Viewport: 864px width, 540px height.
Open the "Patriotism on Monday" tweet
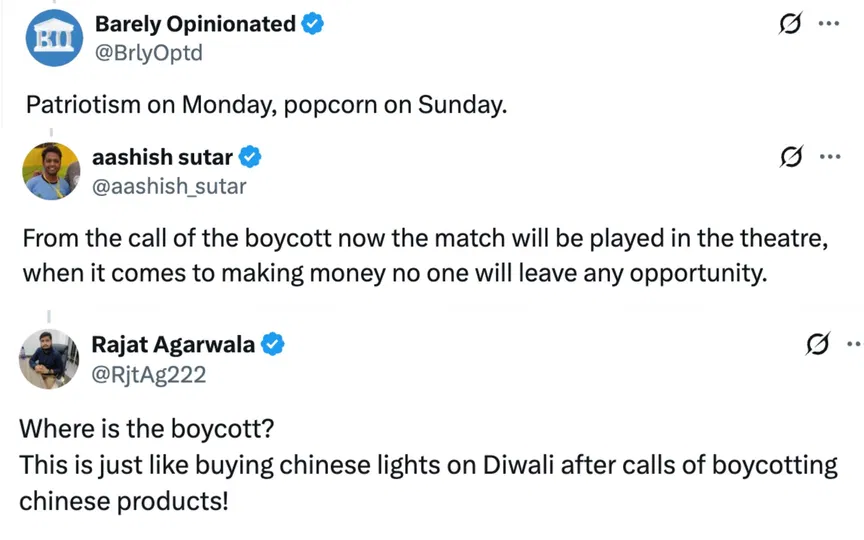click(266, 105)
